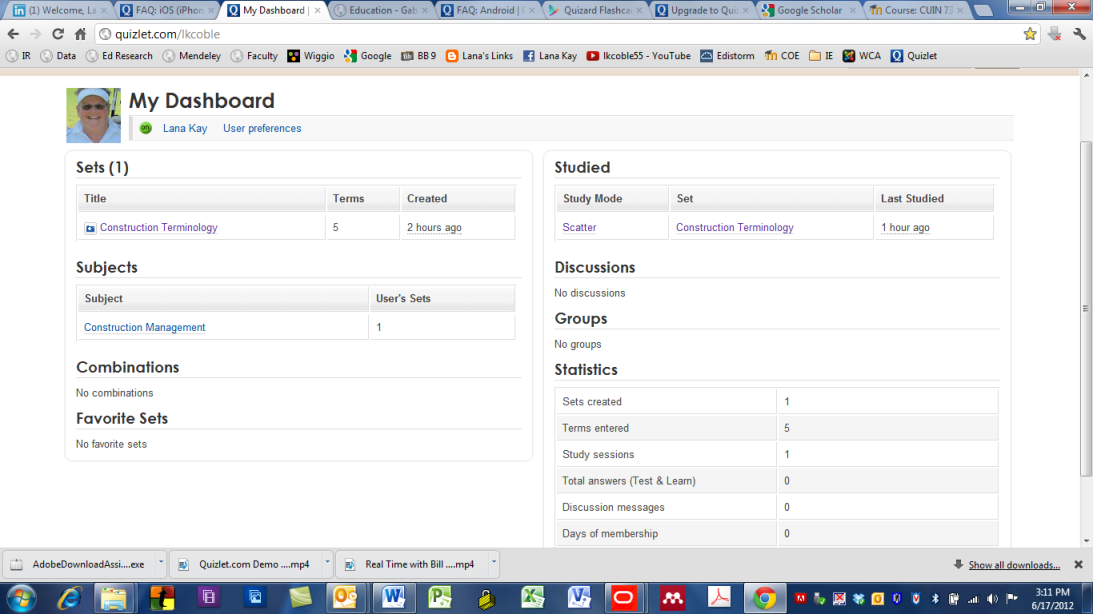The width and height of the screenshot is (1093, 614).
Task: Switch to the Education - Gab tab
Action: point(380,10)
